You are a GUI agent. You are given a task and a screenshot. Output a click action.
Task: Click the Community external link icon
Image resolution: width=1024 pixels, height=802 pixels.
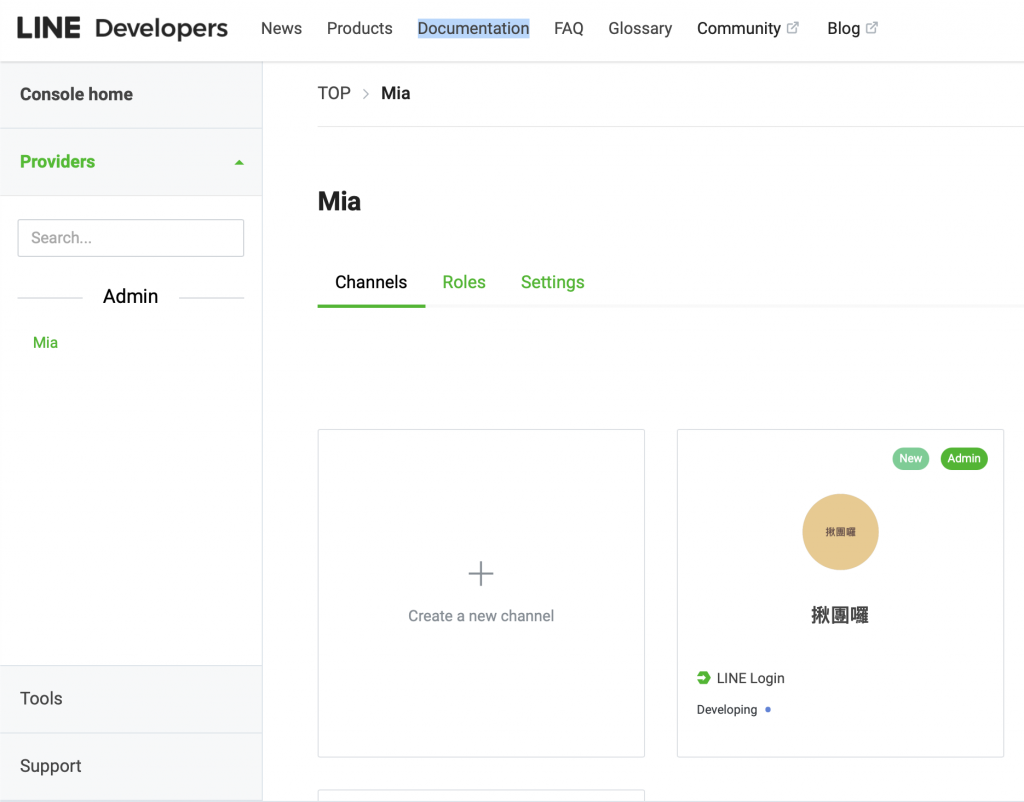click(793, 27)
